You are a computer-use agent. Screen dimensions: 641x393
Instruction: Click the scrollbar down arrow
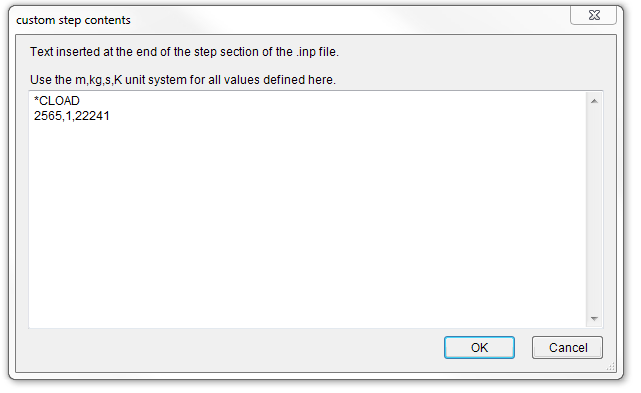(x=594, y=319)
